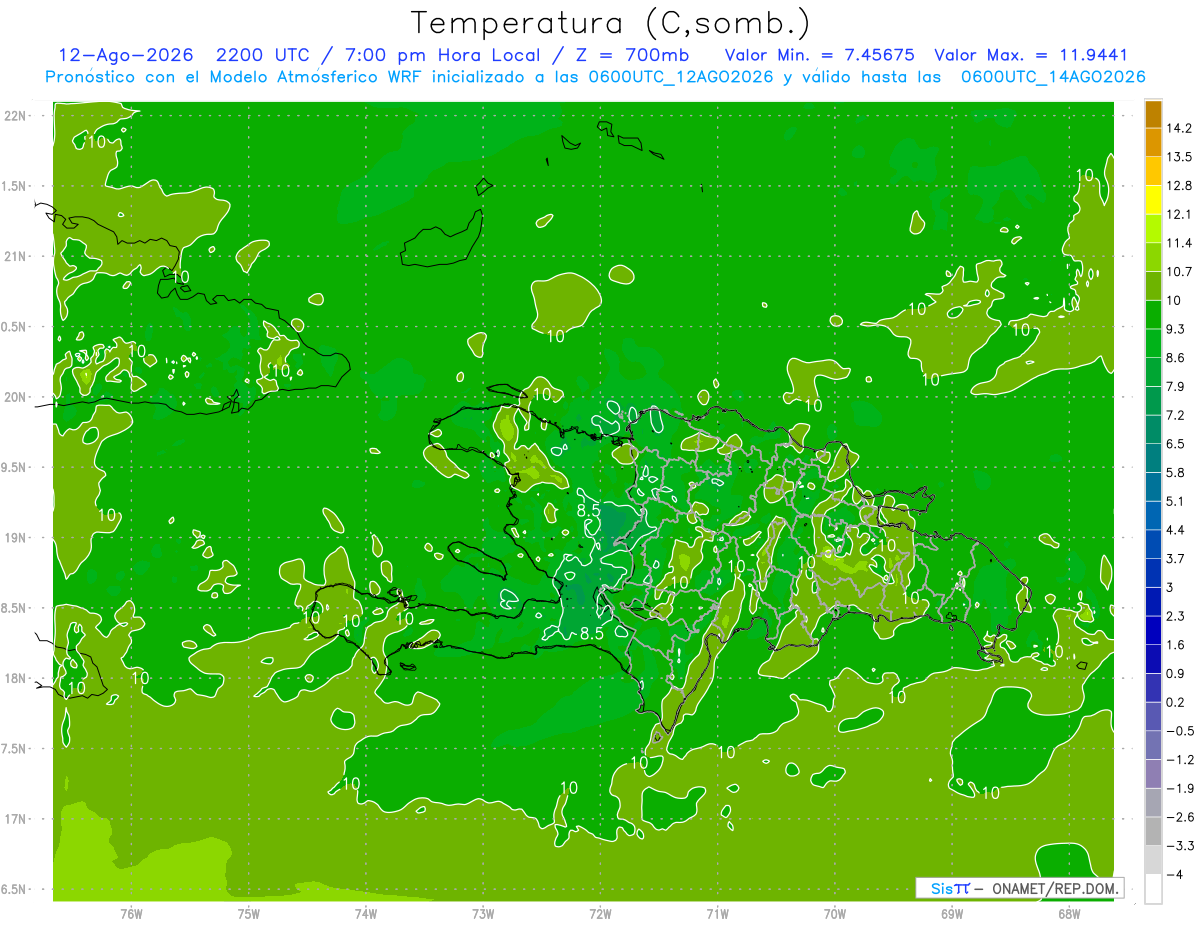Screen dimensions: 1200x927
Task: Pick purple swatch between -1.2 and -1.9
Action: point(1153,774)
